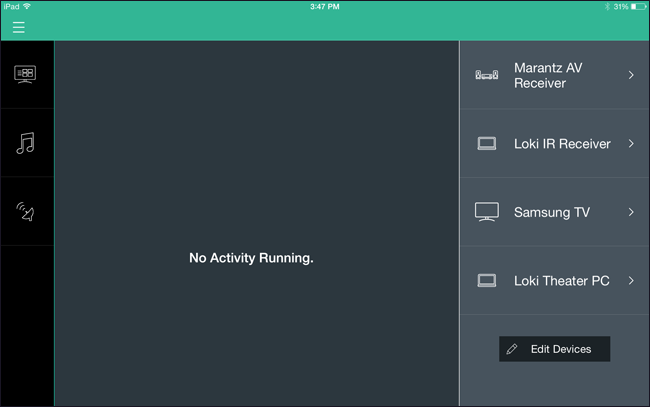650x407 pixels.
Task: Expand Loki IR Receiver chevron
Action: point(631,143)
